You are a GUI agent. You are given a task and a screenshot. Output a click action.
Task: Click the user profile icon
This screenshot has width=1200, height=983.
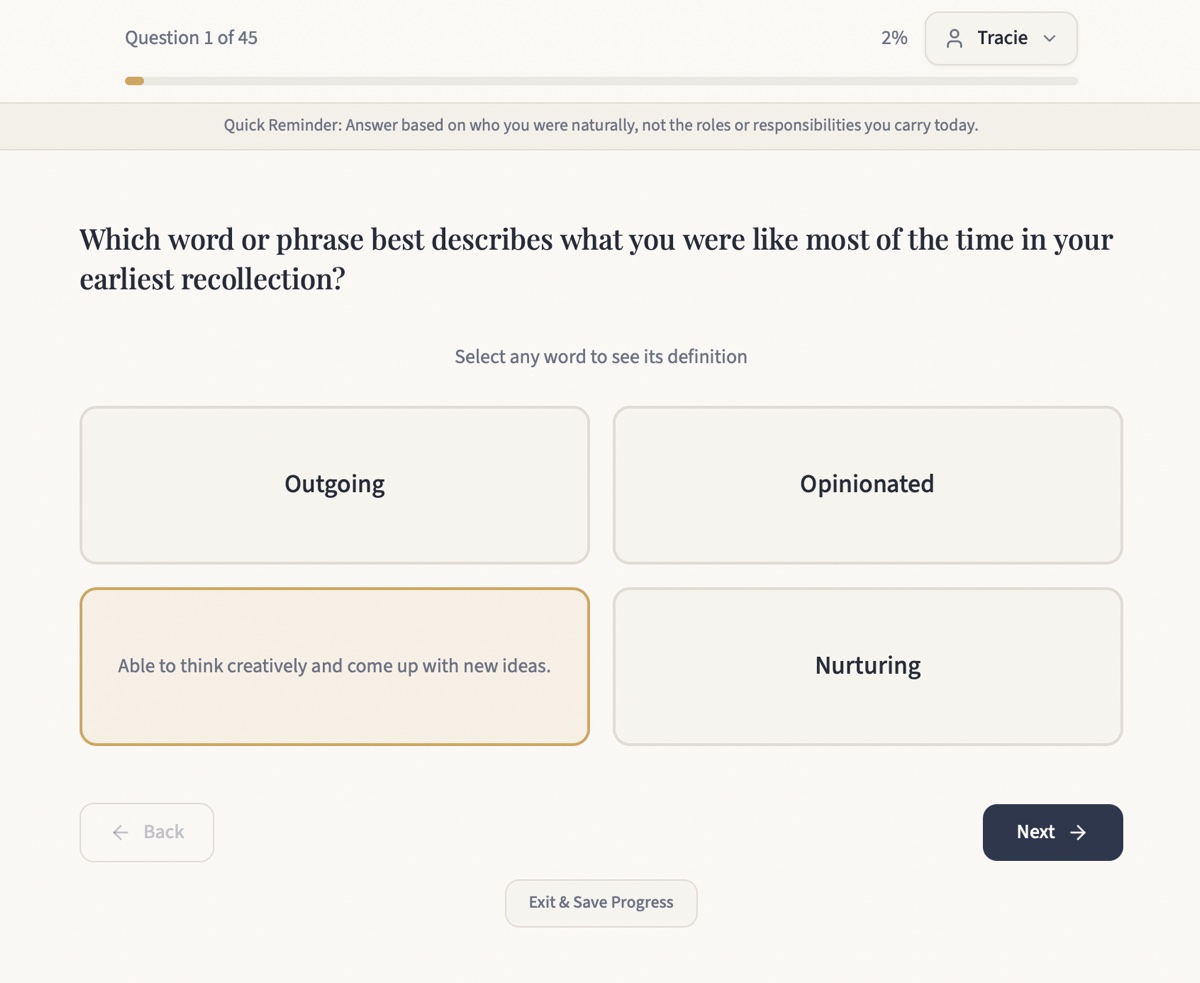coord(954,39)
